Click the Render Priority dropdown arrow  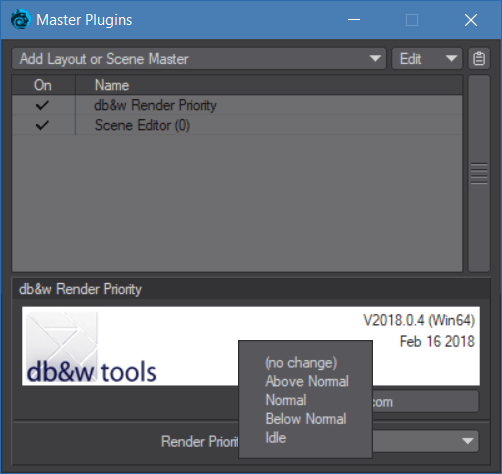[x=468, y=441]
